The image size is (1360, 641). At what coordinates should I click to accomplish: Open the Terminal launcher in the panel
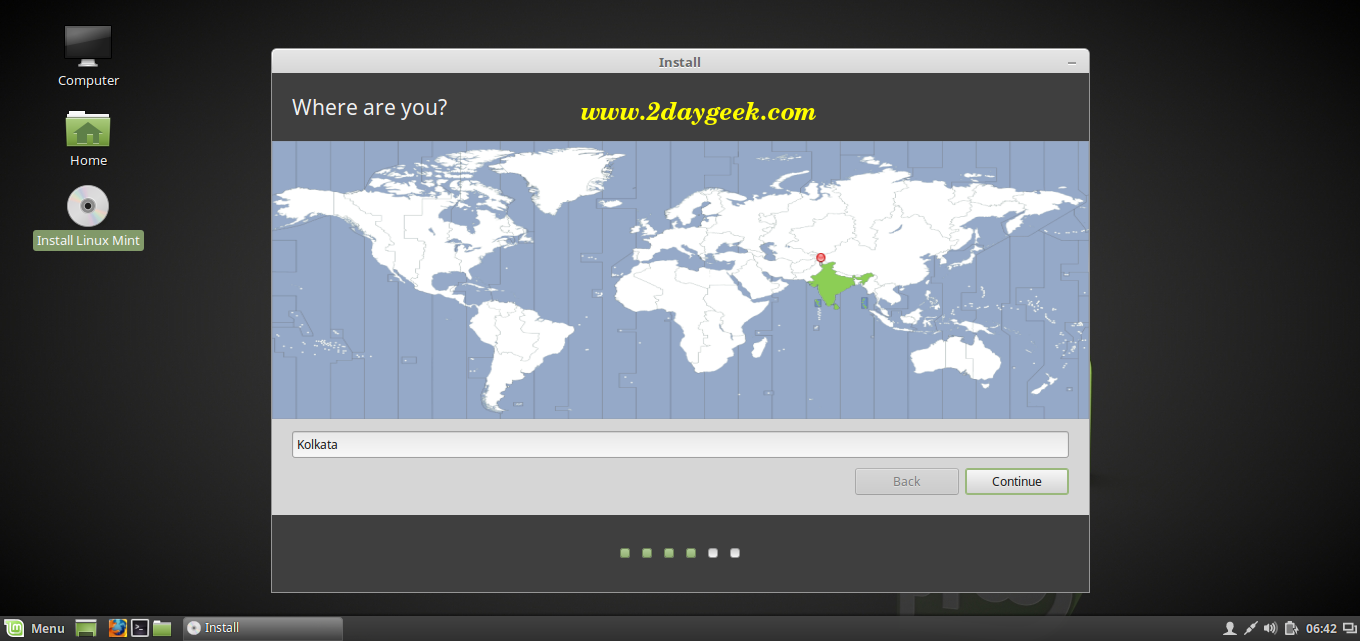141,628
